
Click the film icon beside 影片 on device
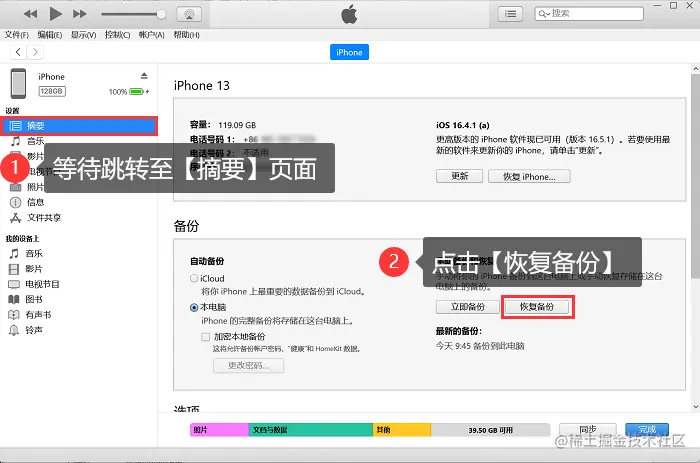(x=14, y=269)
